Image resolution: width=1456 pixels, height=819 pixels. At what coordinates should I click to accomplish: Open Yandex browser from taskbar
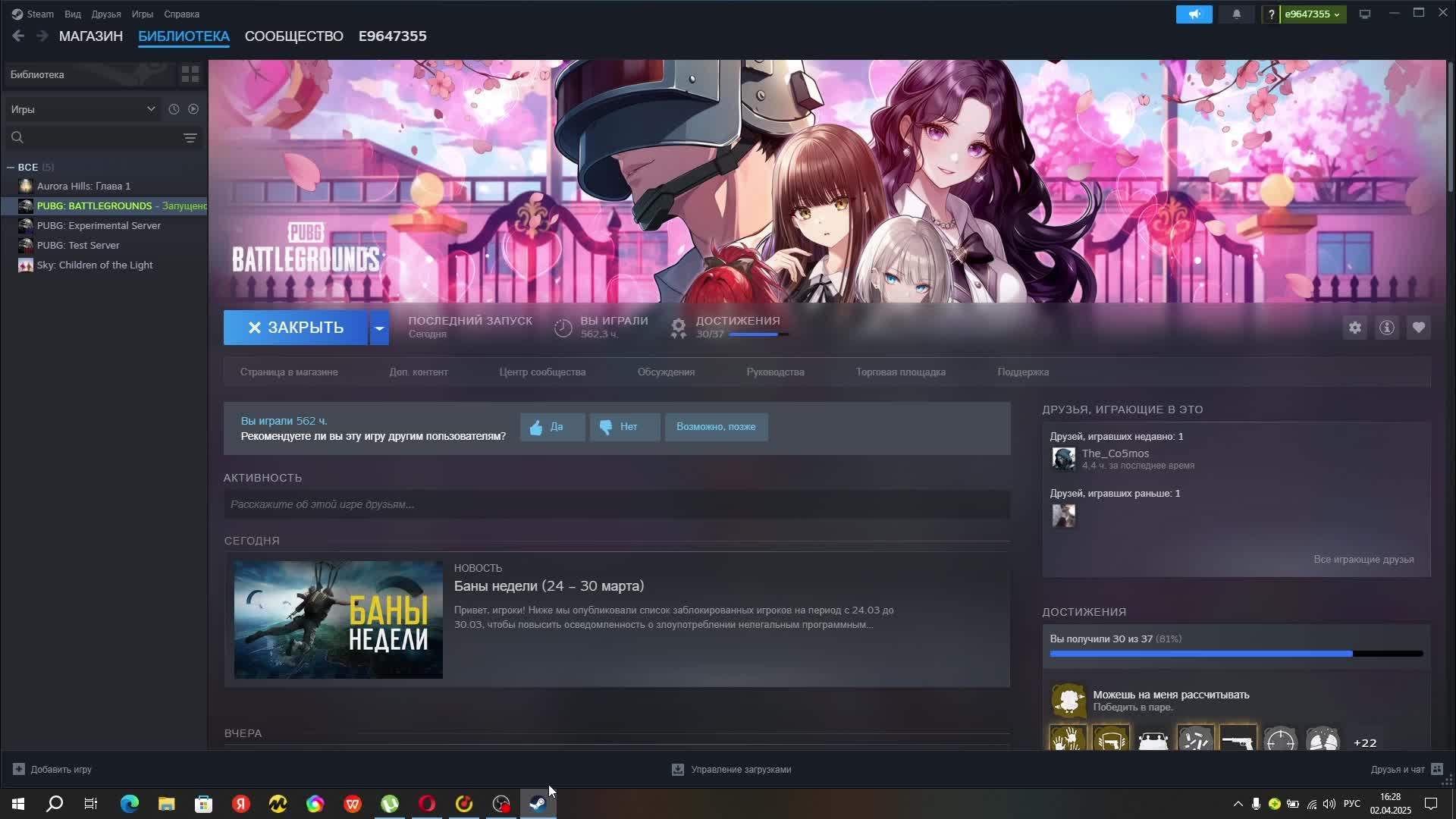tap(241, 804)
